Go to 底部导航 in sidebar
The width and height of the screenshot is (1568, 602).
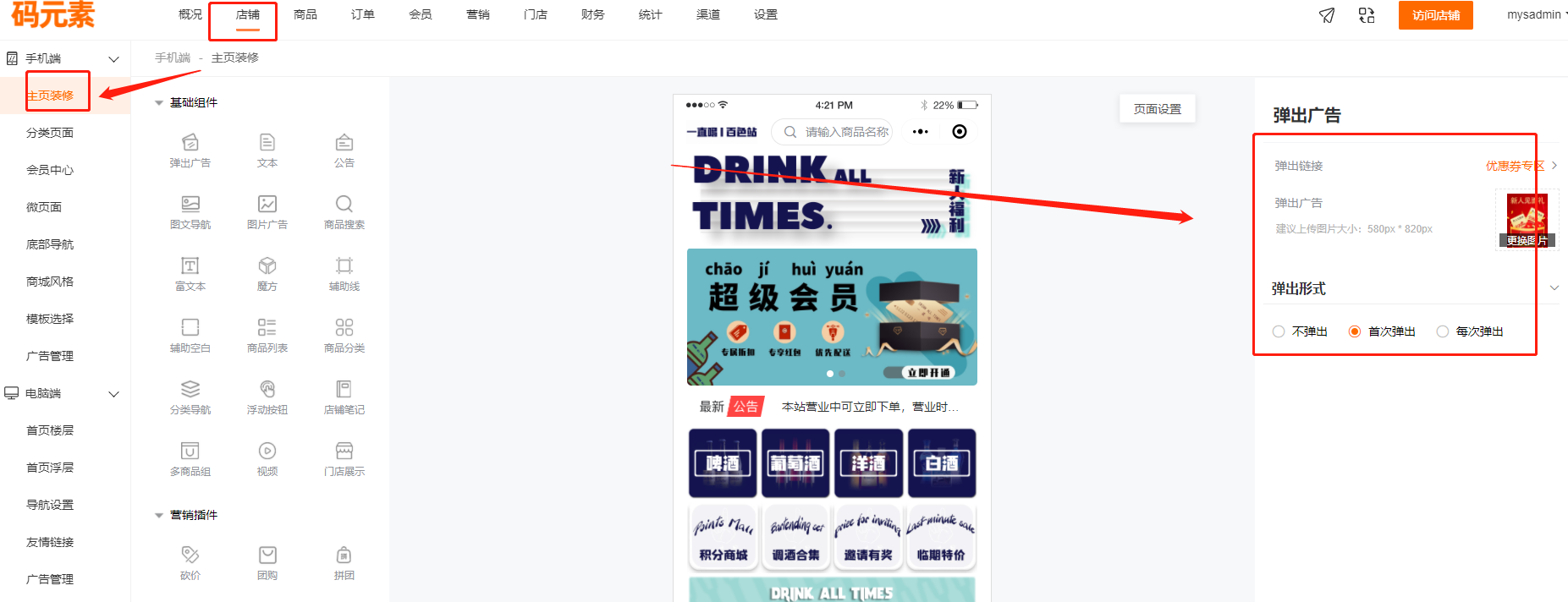pyautogui.click(x=50, y=244)
